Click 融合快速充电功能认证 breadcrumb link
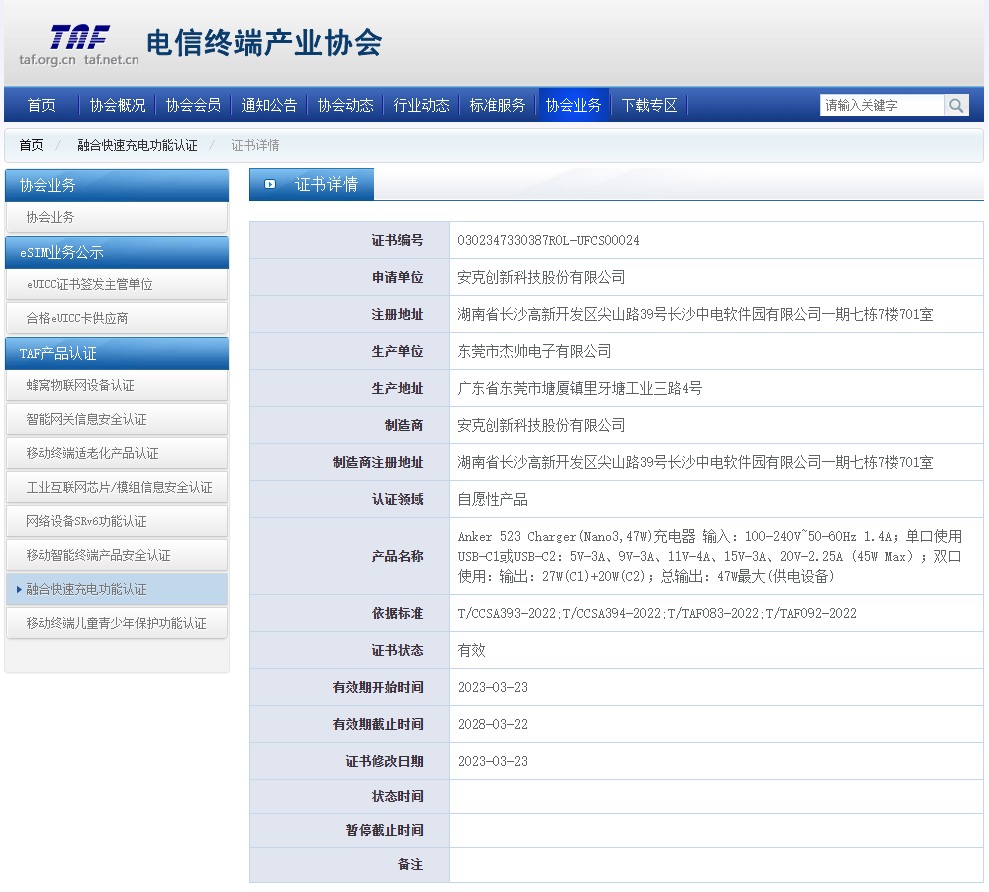This screenshot has height=892, width=989. (138, 145)
